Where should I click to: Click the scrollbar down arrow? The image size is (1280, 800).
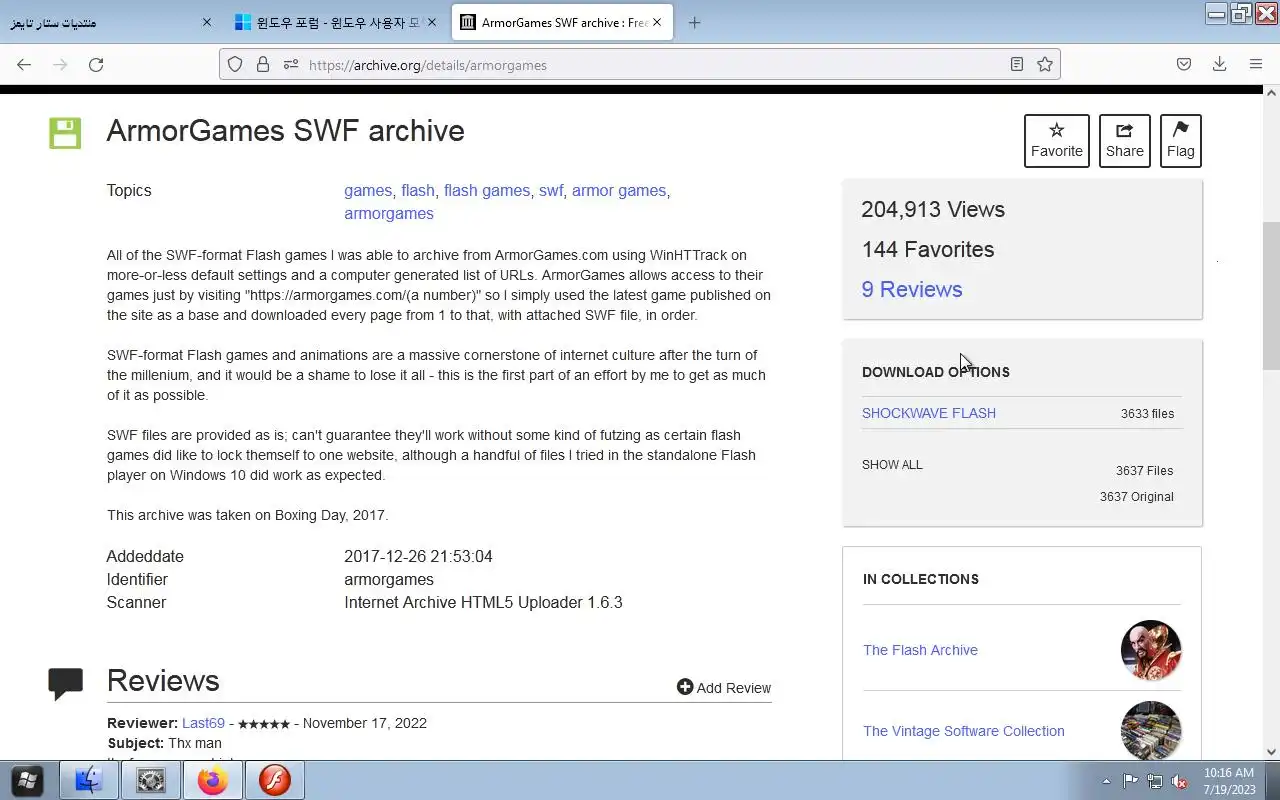[1271, 751]
